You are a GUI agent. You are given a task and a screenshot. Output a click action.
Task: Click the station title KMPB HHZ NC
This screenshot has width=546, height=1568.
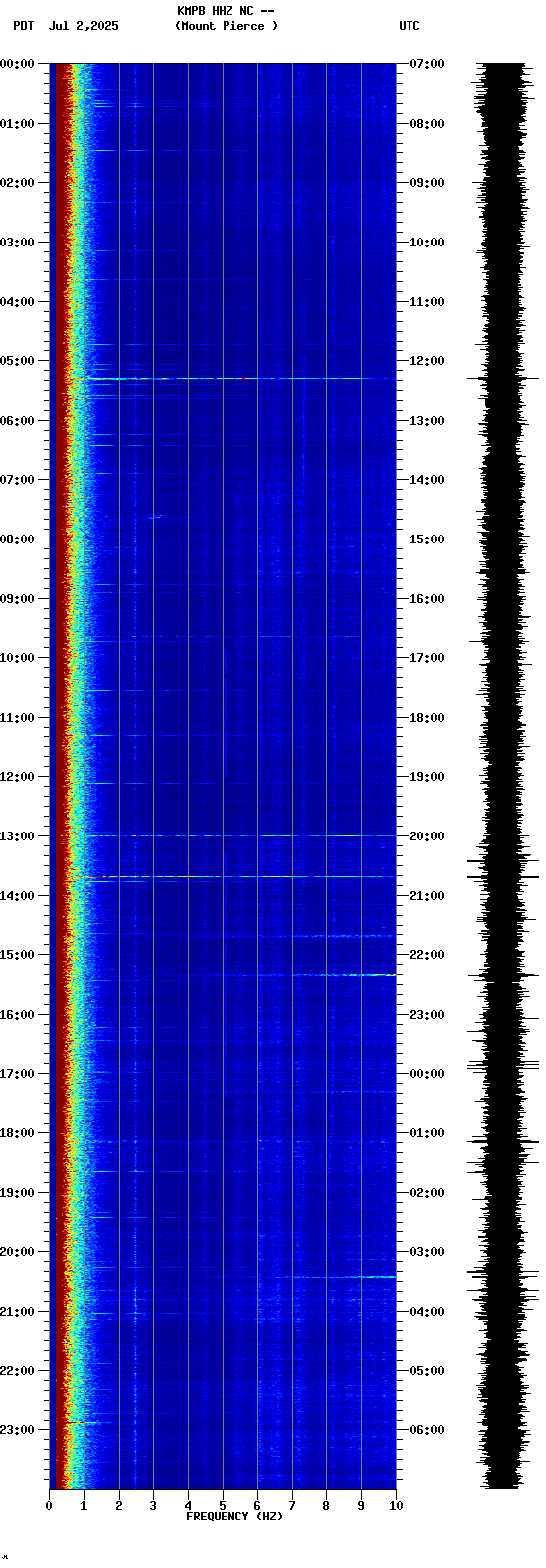(216, 11)
